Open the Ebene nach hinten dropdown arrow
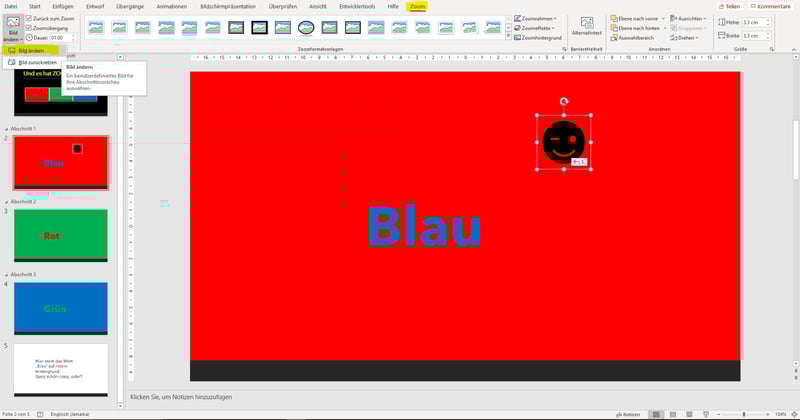The image size is (800, 420). click(x=665, y=29)
